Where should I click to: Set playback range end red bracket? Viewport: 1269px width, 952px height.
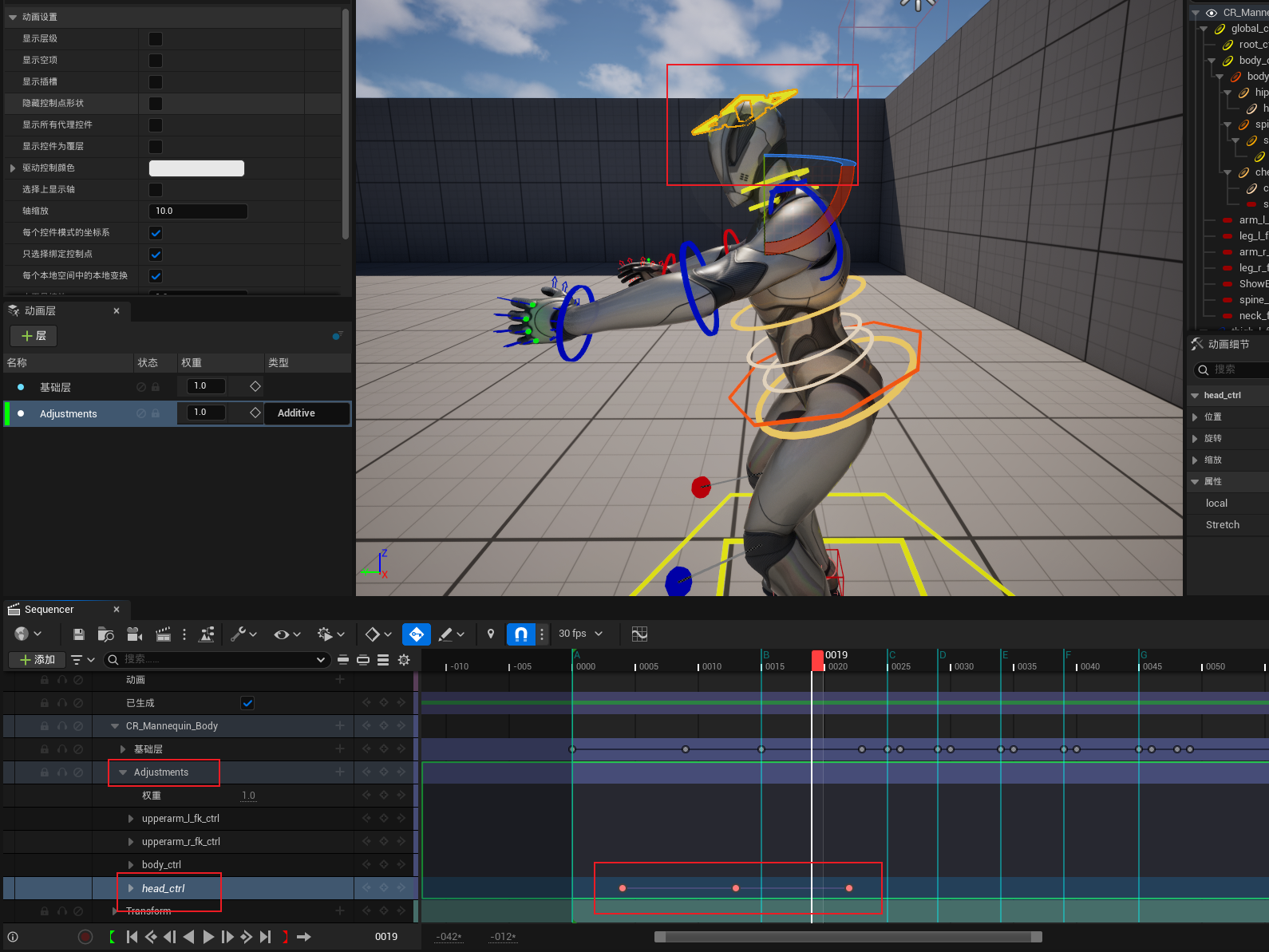(x=285, y=937)
